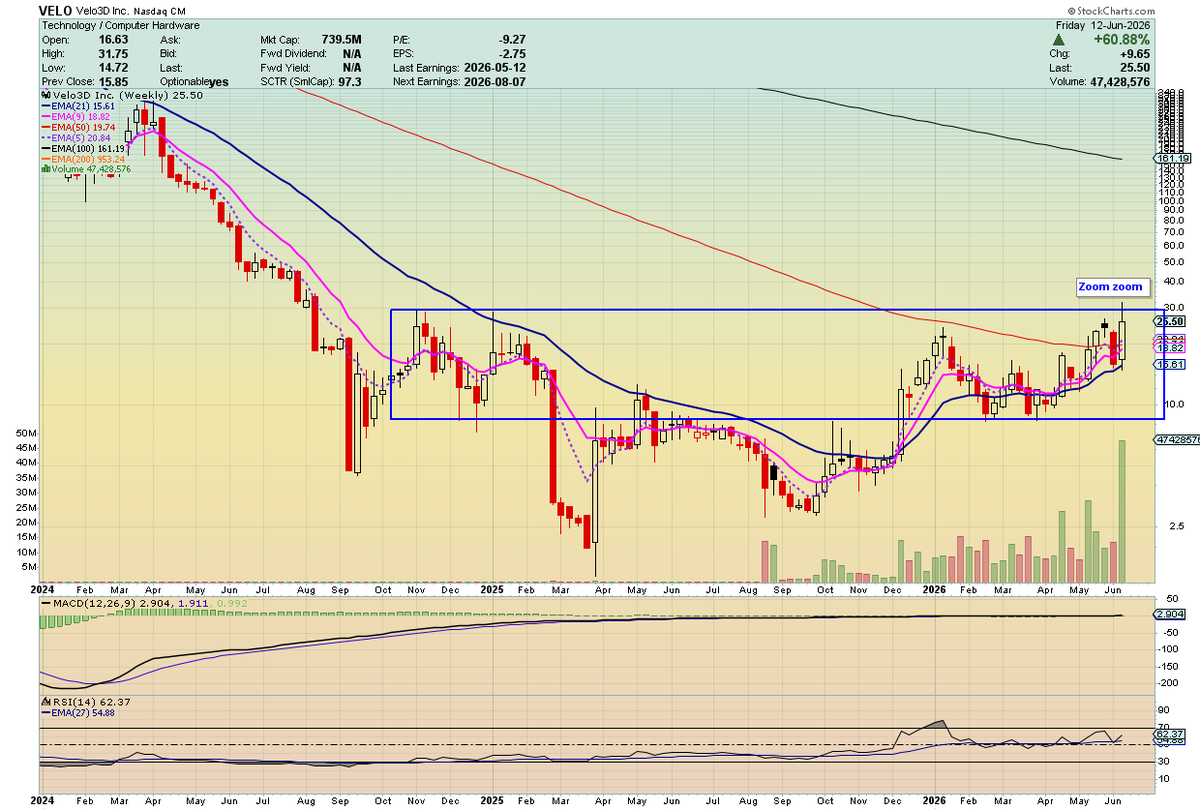Click the EMA(9) 18.82 legend entry

pyautogui.click(x=78, y=116)
